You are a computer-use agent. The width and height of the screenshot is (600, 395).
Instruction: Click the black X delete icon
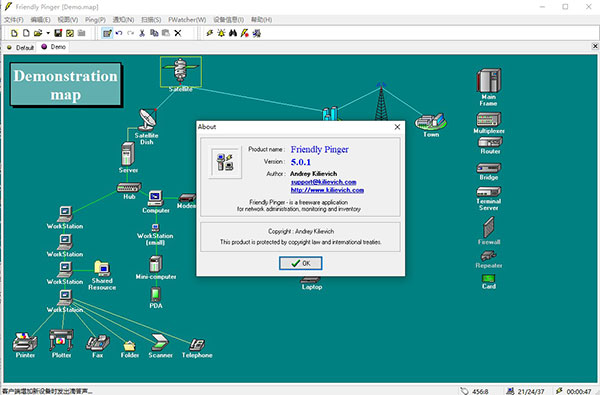click(178, 33)
